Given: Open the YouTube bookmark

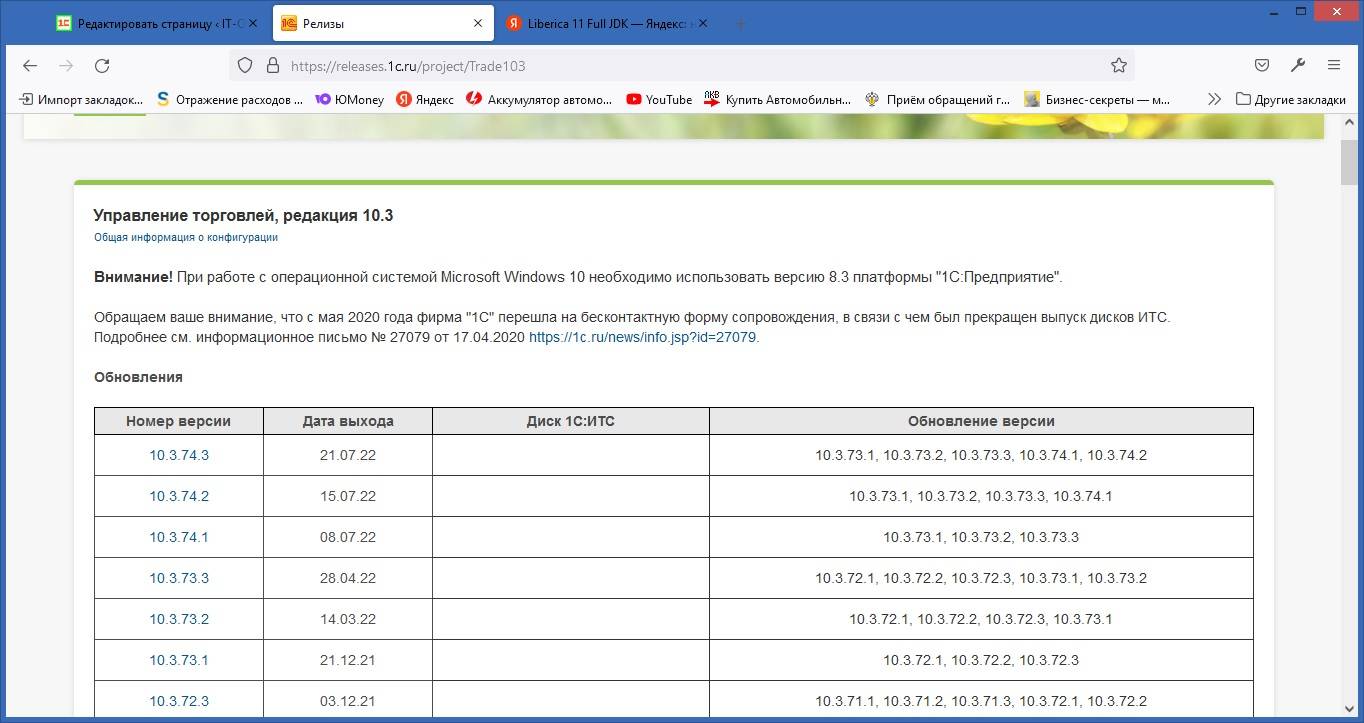Looking at the screenshot, I should tap(659, 99).
